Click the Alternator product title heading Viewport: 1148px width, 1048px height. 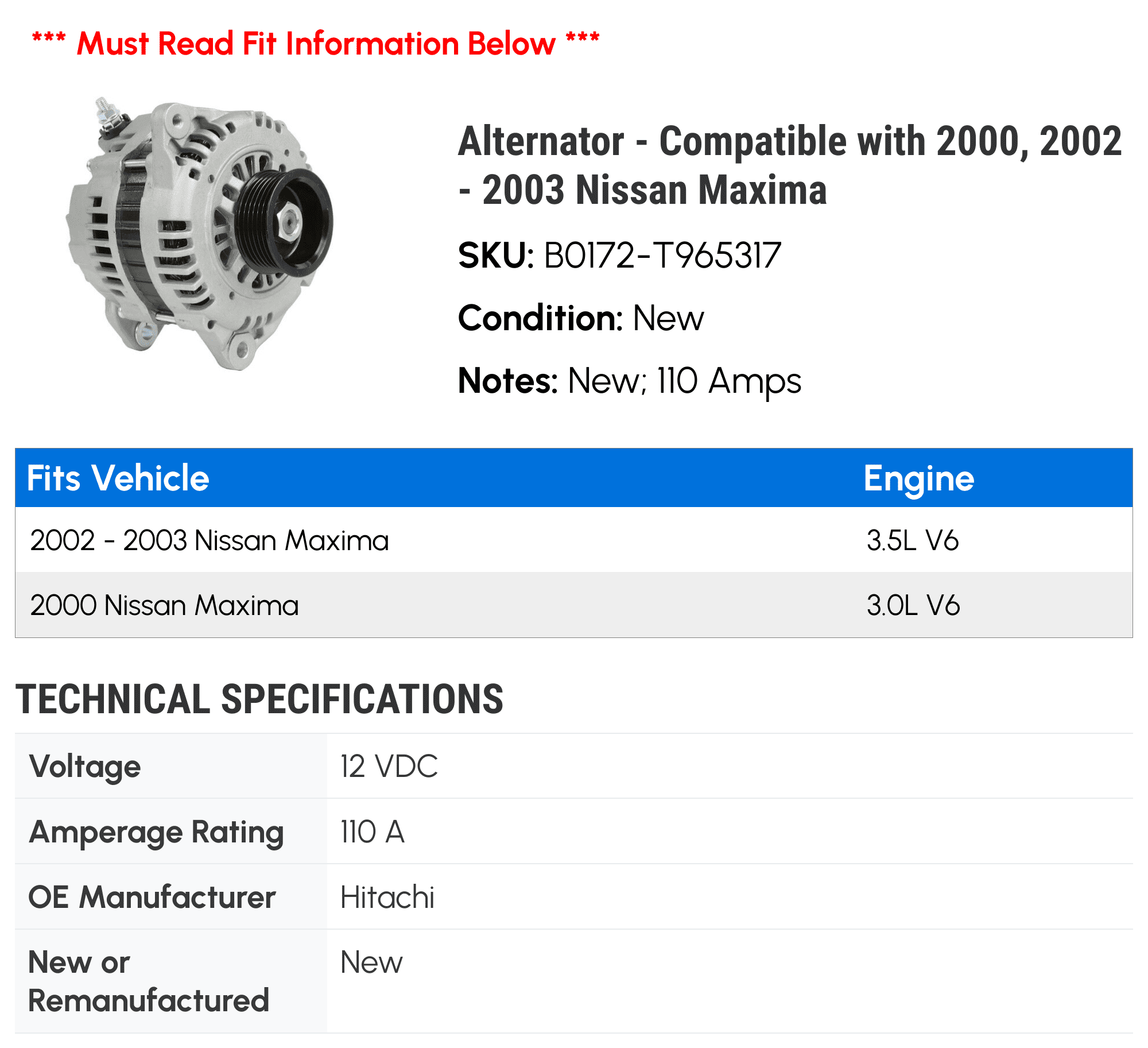click(x=789, y=165)
